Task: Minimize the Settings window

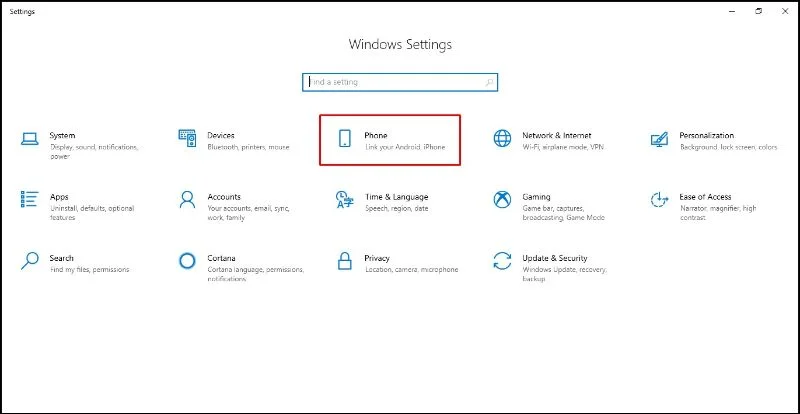Action: click(733, 11)
